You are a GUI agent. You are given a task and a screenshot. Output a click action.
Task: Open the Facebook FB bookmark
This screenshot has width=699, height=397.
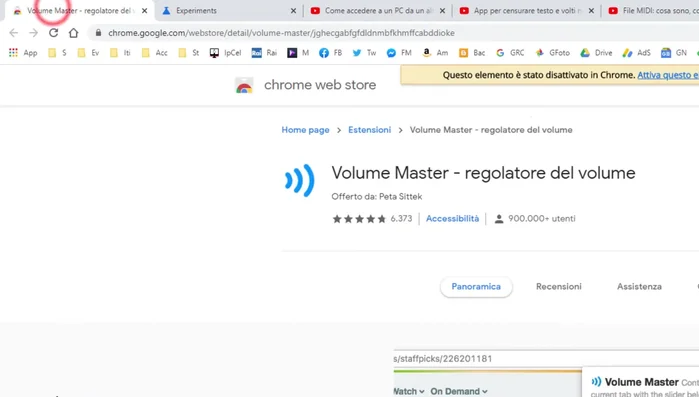(x=331, y=53)
